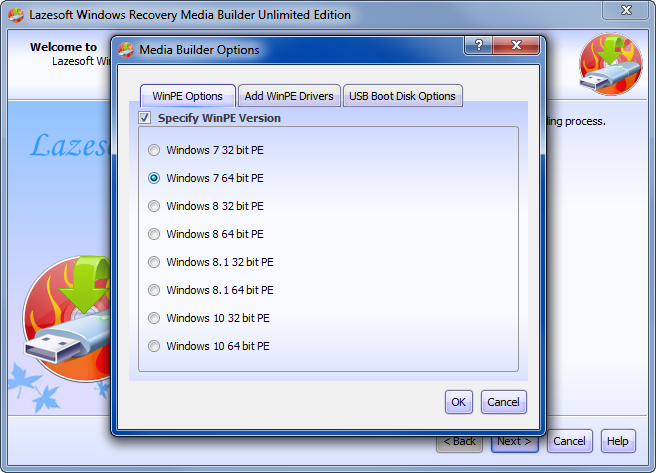Screen dimensions: 656x473
Task: Click Cancel in the main wizard window
Action: pos(569,441)
